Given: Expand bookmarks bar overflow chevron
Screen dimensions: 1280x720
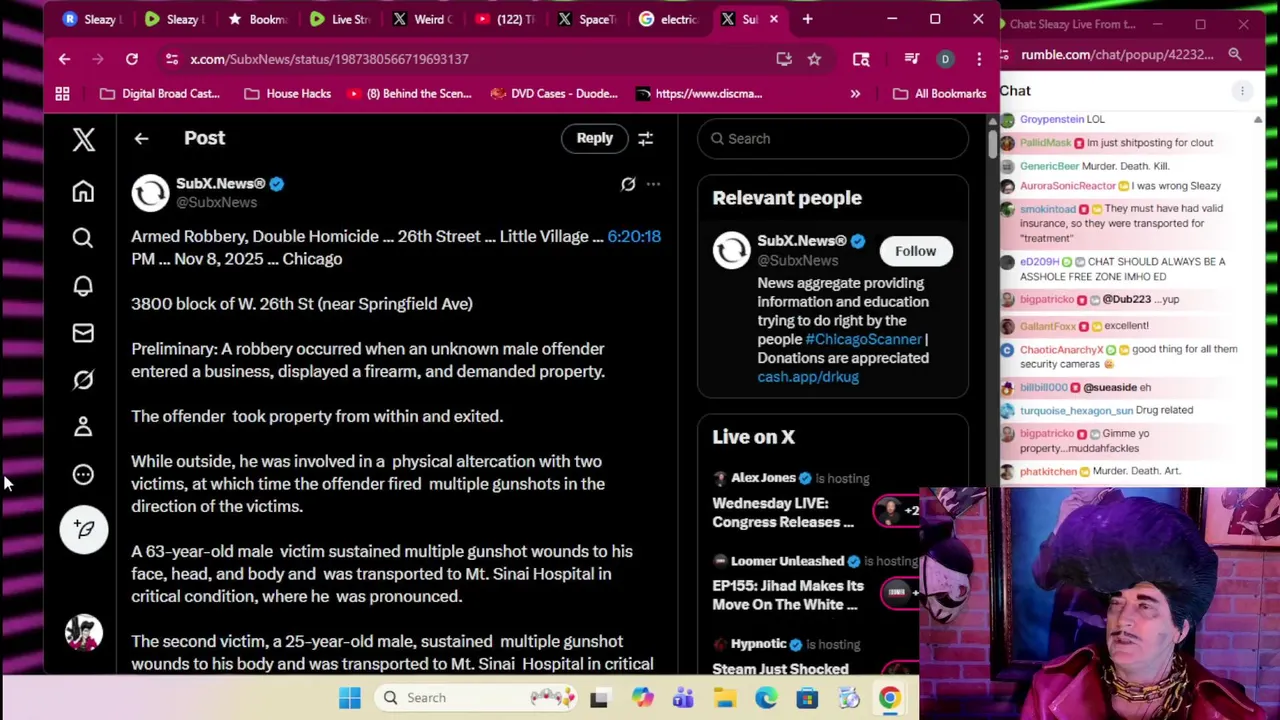Looking at the screenshot, I should coord(855,94).
